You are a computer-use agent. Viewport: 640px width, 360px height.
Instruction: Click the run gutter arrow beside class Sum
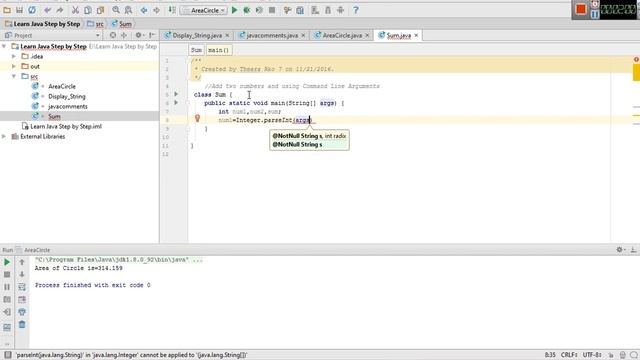pyautogui.click(x=176, y=94)
